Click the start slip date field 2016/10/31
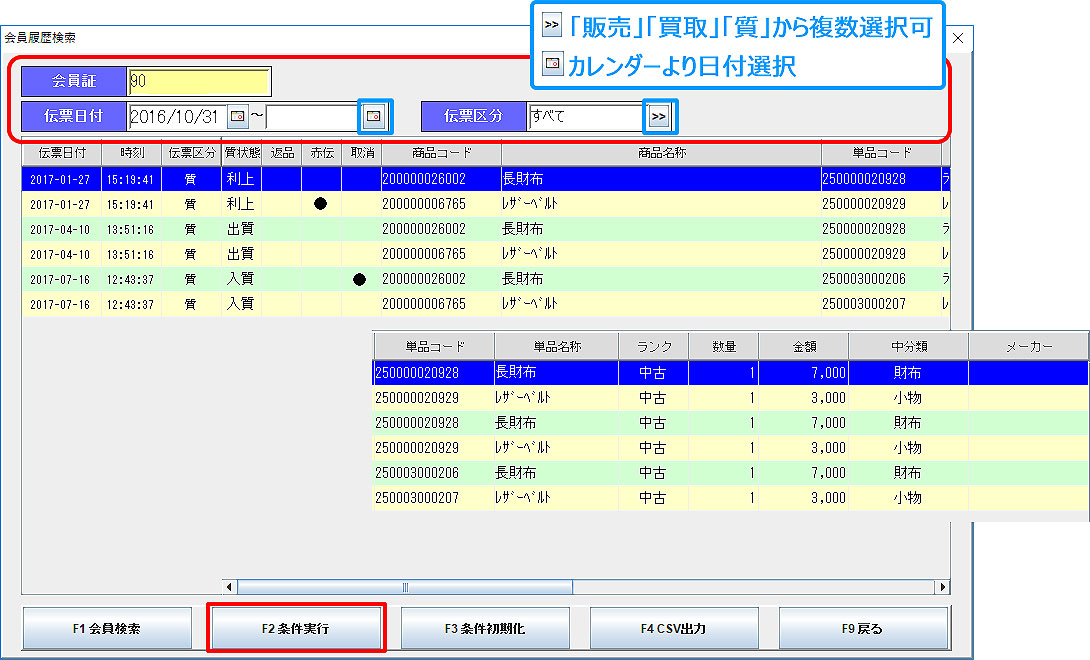 coord(177,117)
